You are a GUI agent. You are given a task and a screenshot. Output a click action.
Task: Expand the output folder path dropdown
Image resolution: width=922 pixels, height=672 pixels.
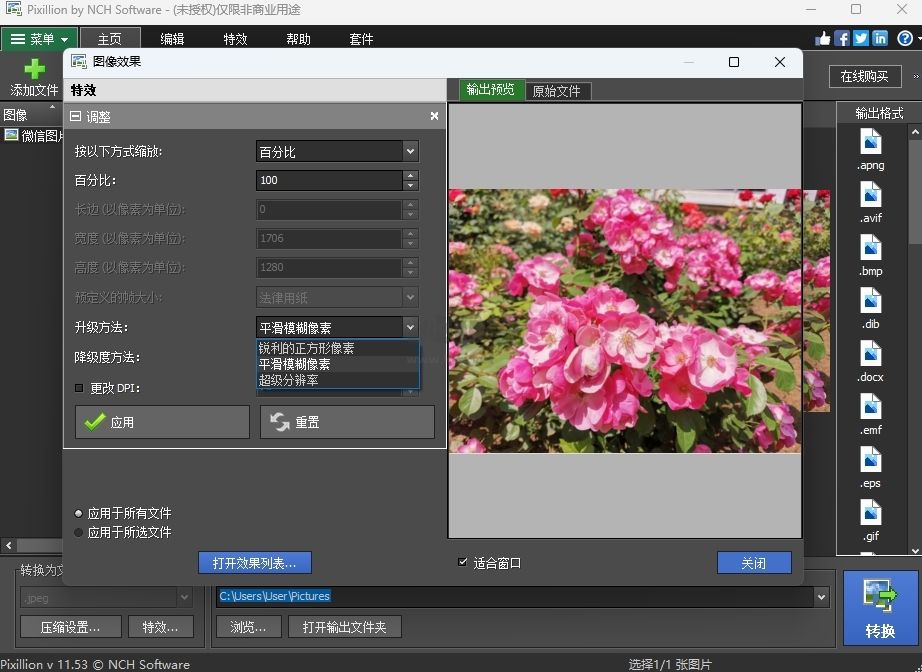pos(822,597)
